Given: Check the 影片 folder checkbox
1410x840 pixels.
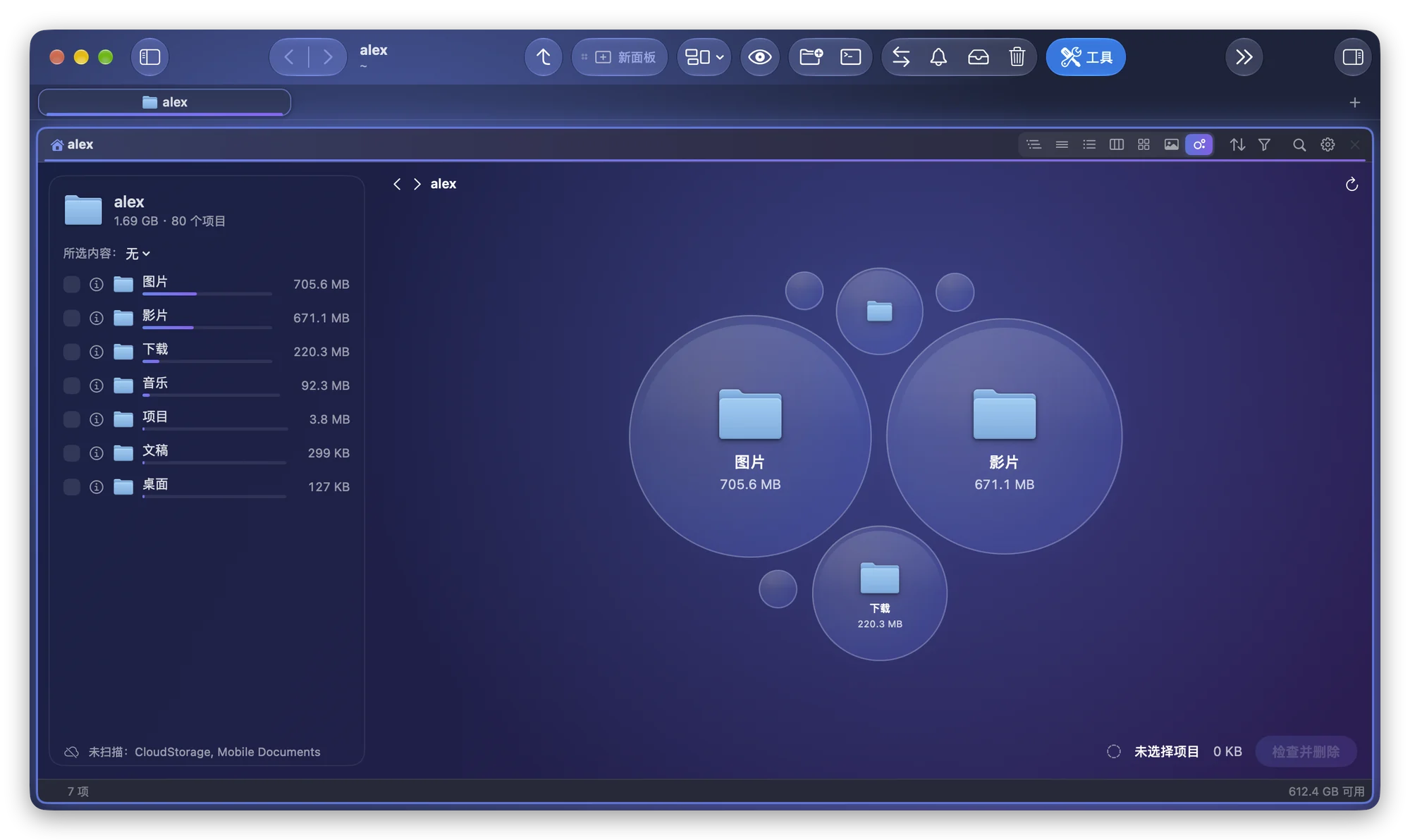Looking at the screenshot, I should pyautogui.click(x=71, y=318).
